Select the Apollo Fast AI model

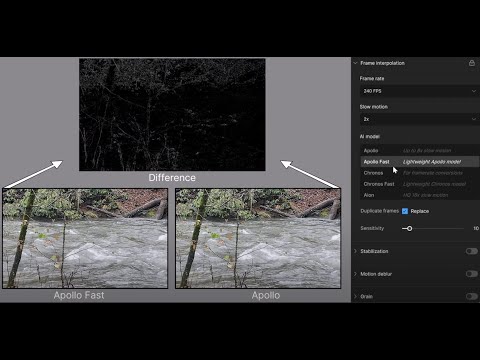click(x=419, y=162)
